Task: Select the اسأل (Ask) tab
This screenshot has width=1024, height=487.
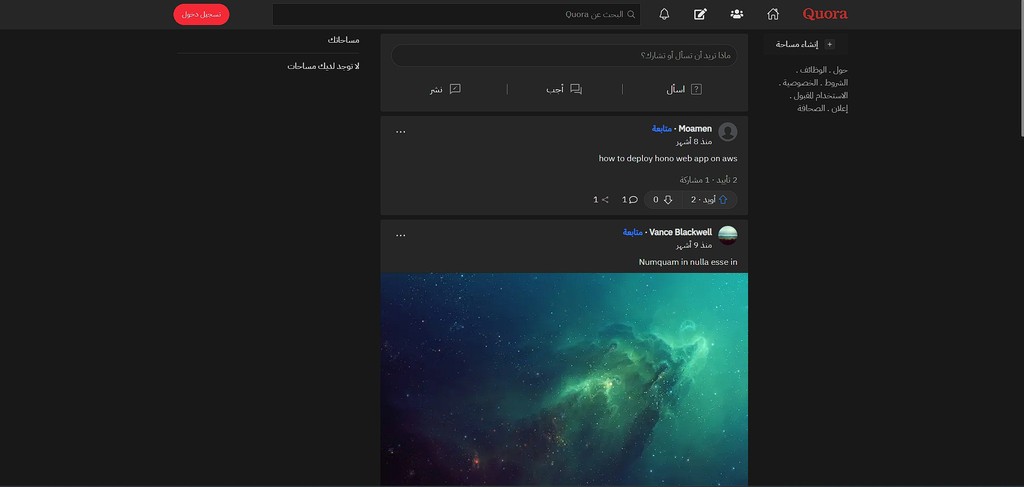Action: coord(683,89)
